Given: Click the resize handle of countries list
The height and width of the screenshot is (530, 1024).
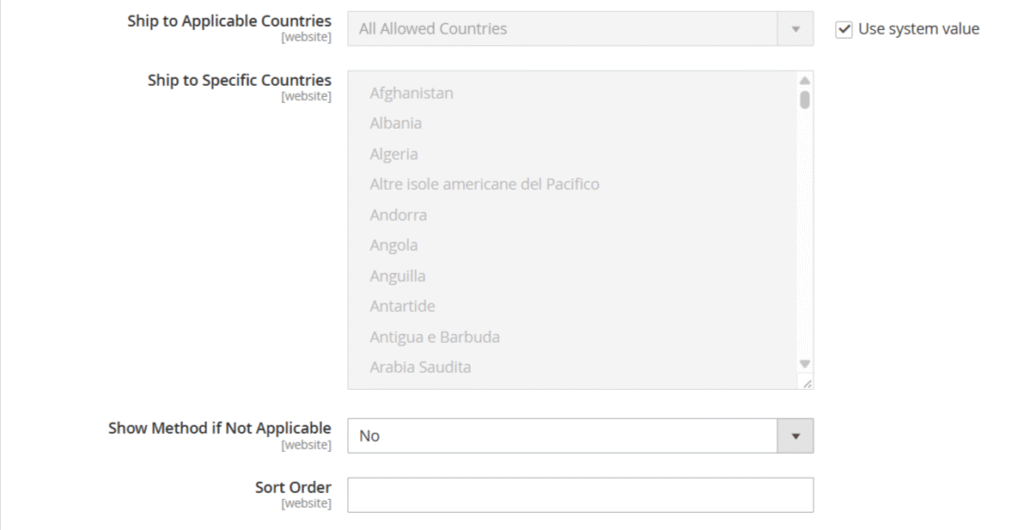Looking at the screenshot, I should coord(807,383).
